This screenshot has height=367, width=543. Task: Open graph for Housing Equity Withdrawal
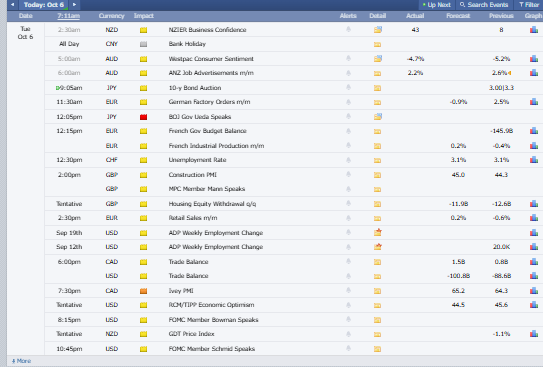534,204
